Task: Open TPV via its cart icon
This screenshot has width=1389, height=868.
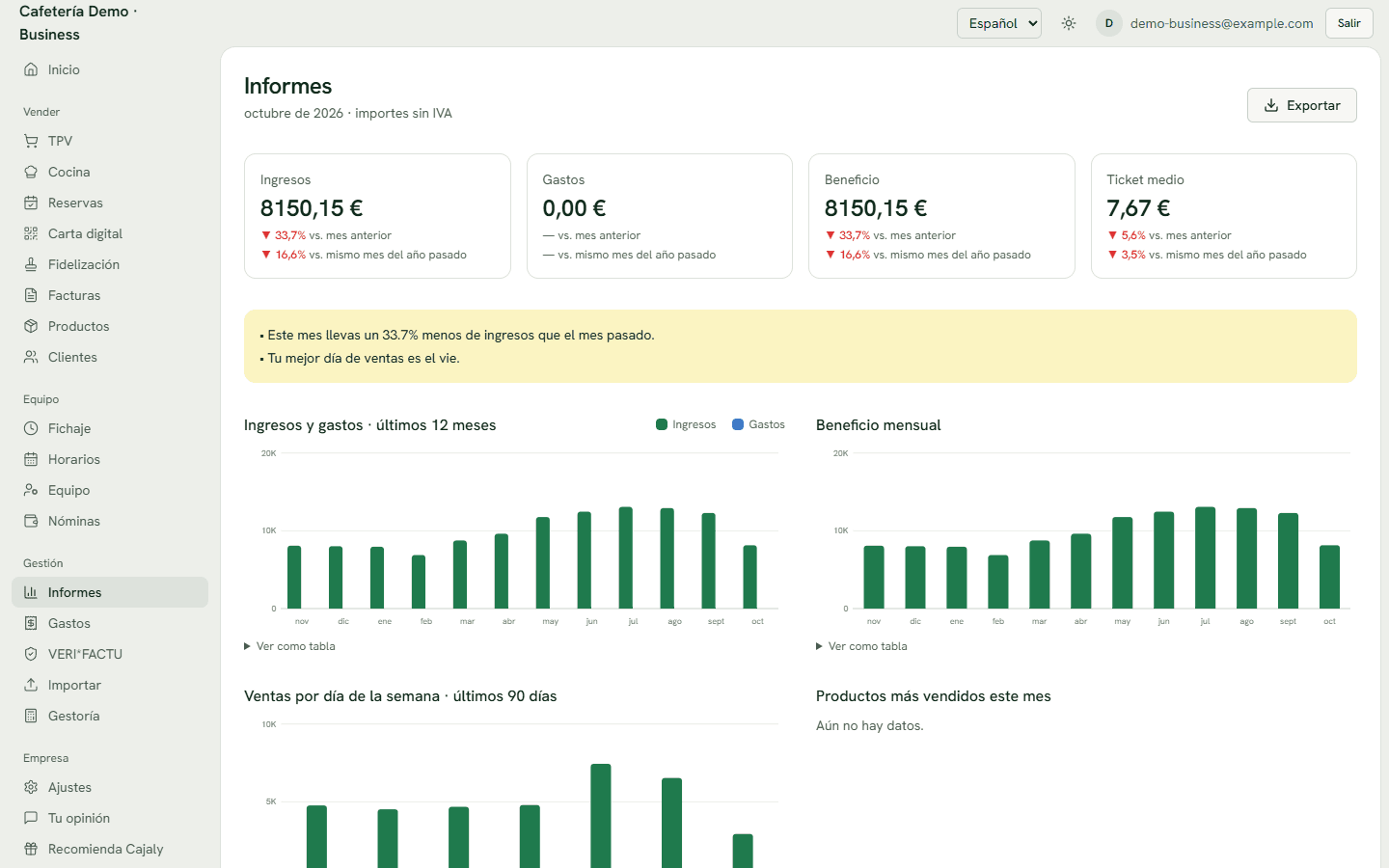Action: tap(31, 141)
